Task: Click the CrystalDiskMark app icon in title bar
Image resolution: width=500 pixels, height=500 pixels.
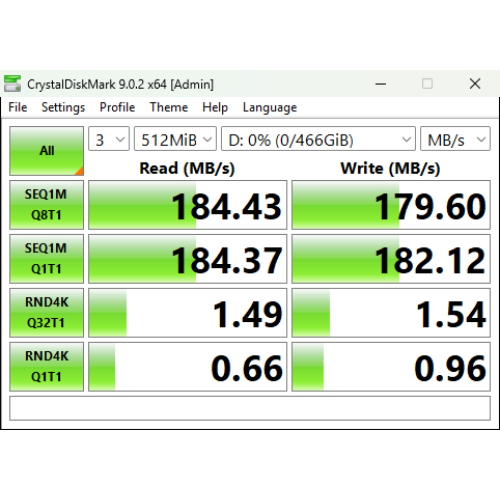Action: (12, 83)
